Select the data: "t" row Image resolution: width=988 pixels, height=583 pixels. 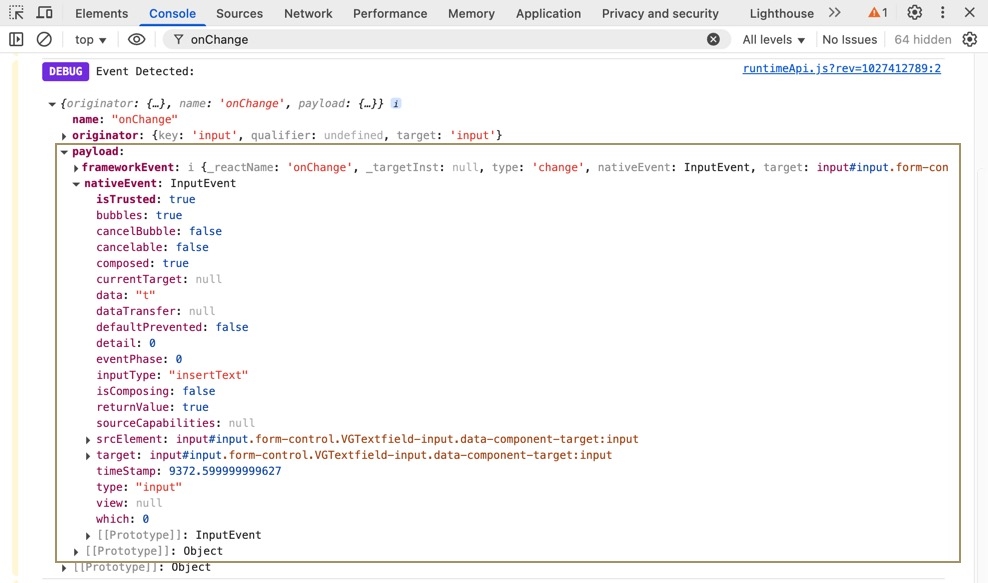coord(125,295)
